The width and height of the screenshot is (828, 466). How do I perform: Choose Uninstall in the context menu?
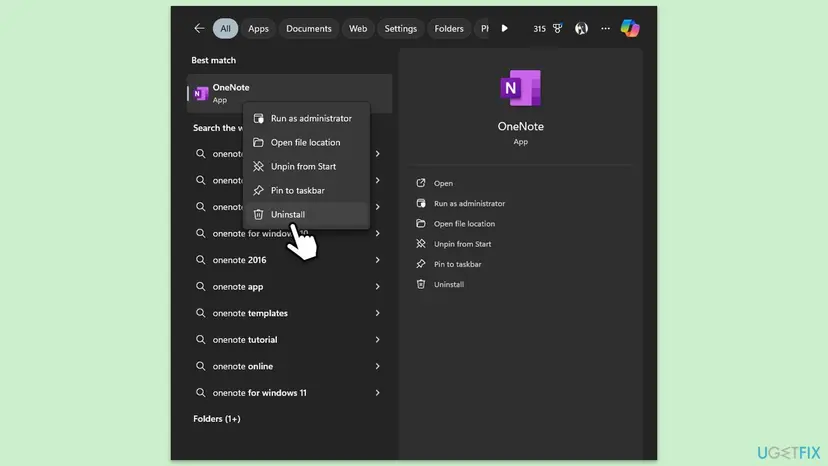[306, 215]
